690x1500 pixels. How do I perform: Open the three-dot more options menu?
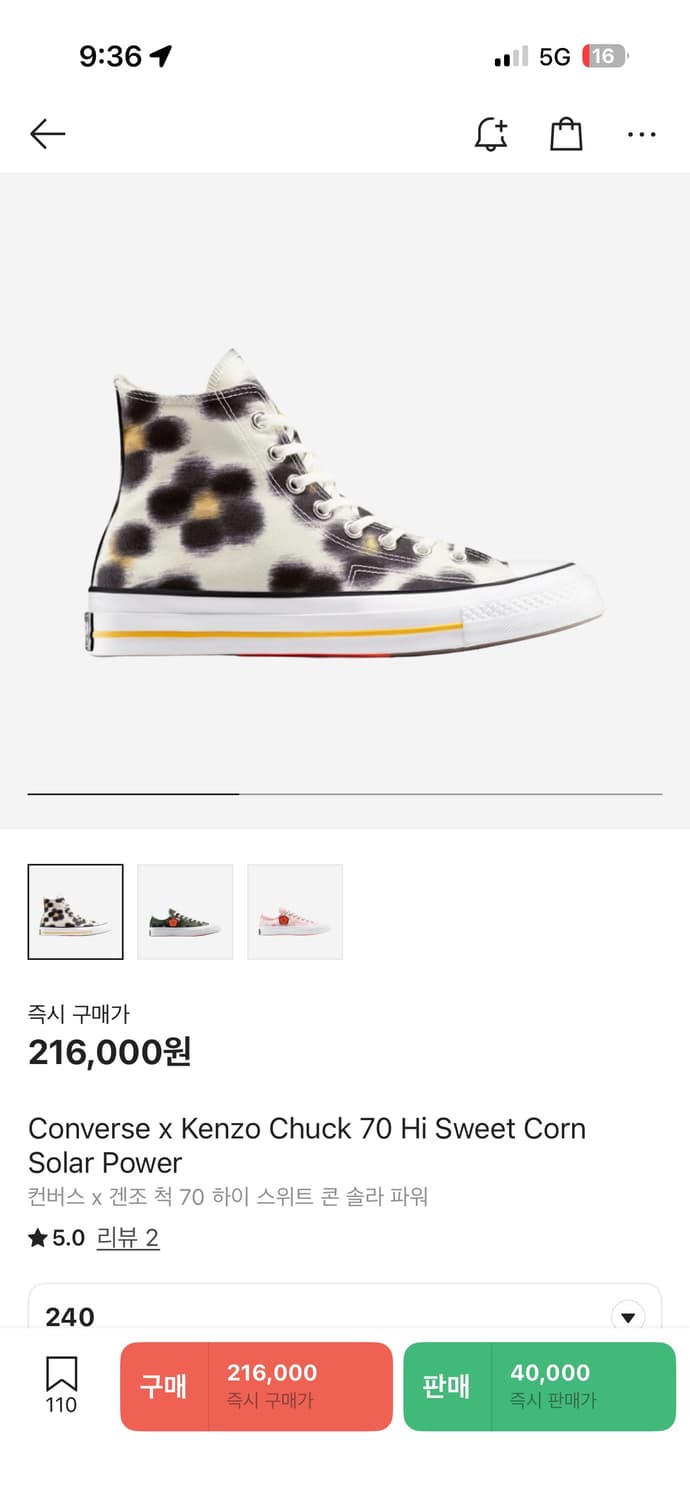[x=641, y=134]
